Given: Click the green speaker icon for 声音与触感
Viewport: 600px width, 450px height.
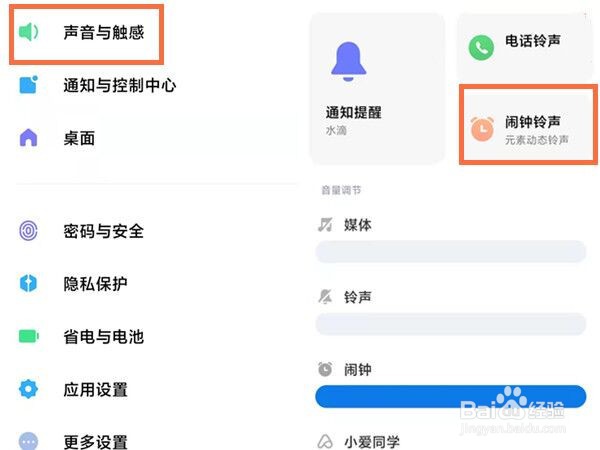Looking at the screenshot, I should click(x=28, y=31).
